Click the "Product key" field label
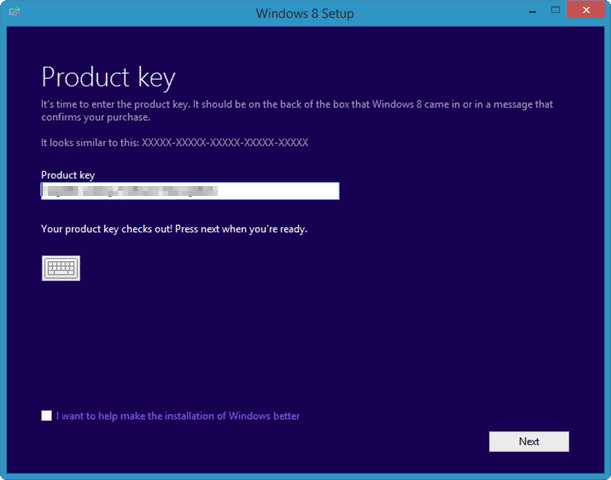 (68, 175)
